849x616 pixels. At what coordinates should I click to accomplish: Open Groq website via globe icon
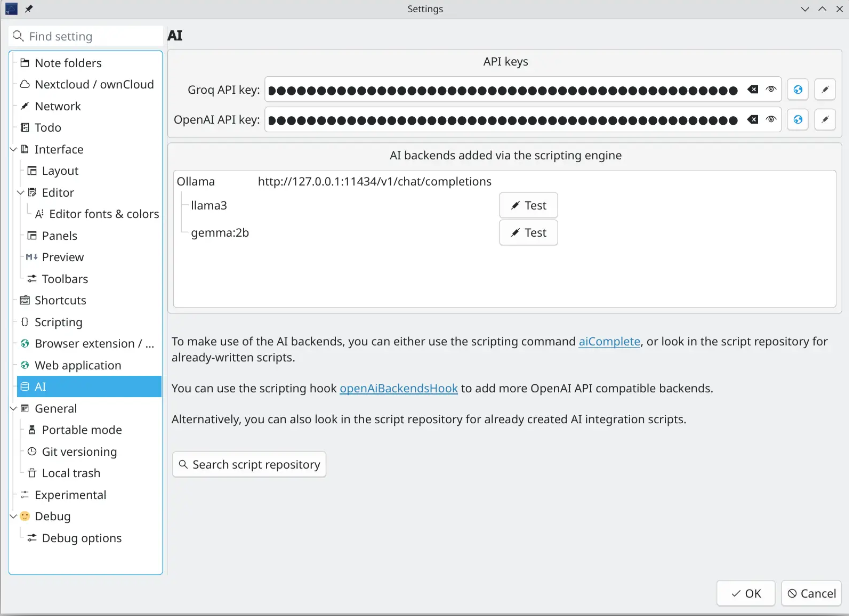(x=797, y=90)
